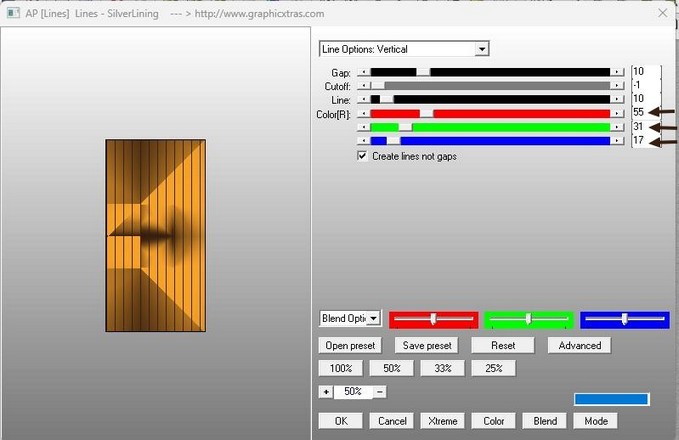Click right arrow of the Gap slider

click(618, 72)
